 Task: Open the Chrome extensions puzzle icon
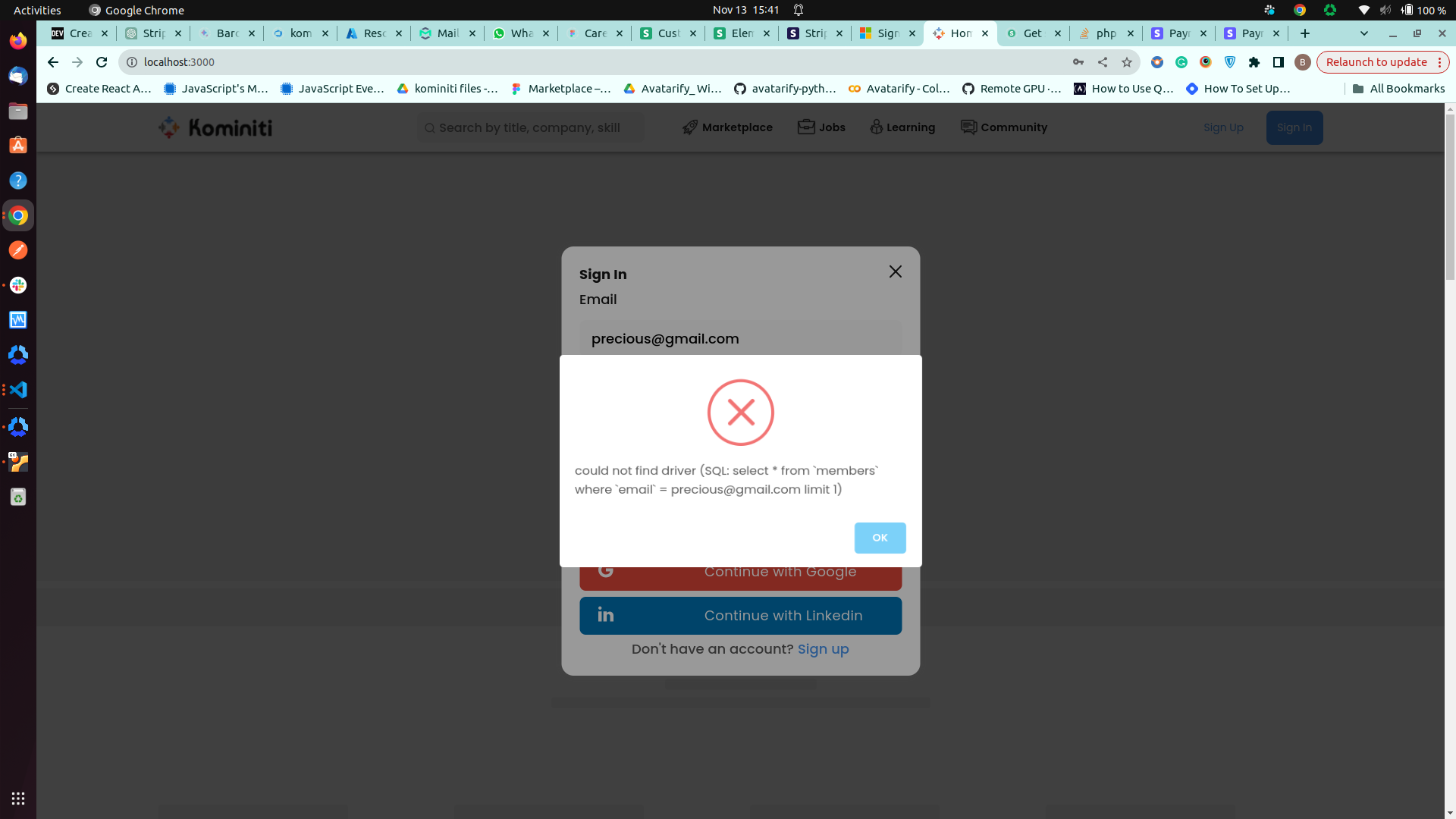(x=1254, y=62)
